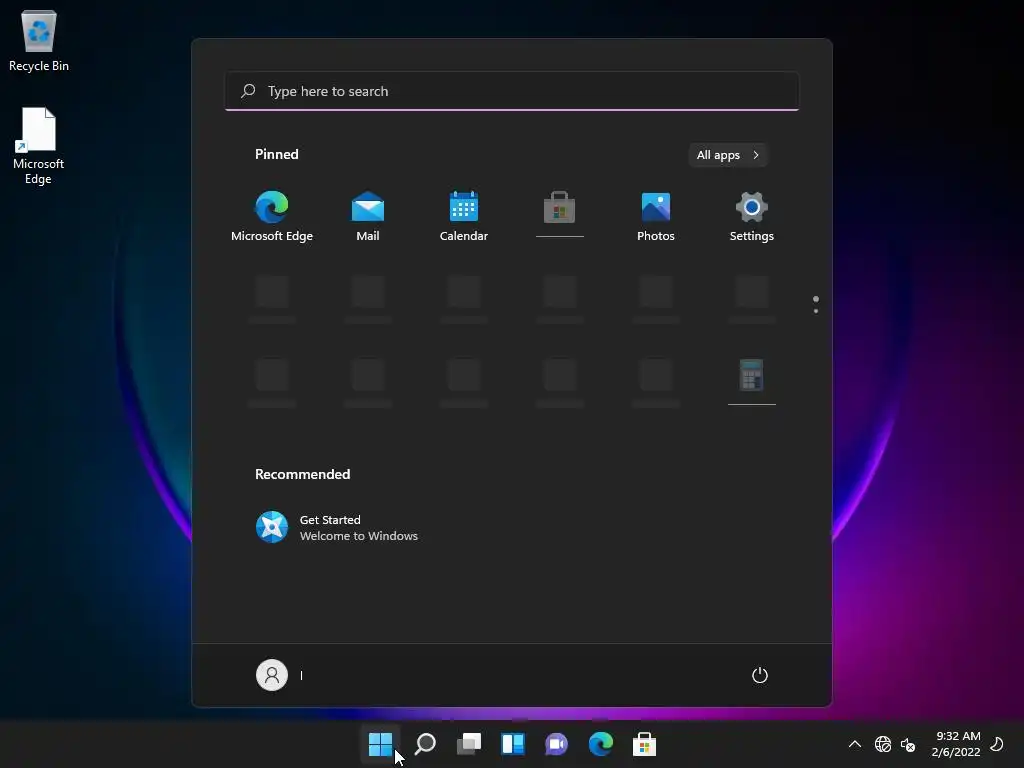Open the Photos pinned app

pyautogui.click(x=656, y=217)
